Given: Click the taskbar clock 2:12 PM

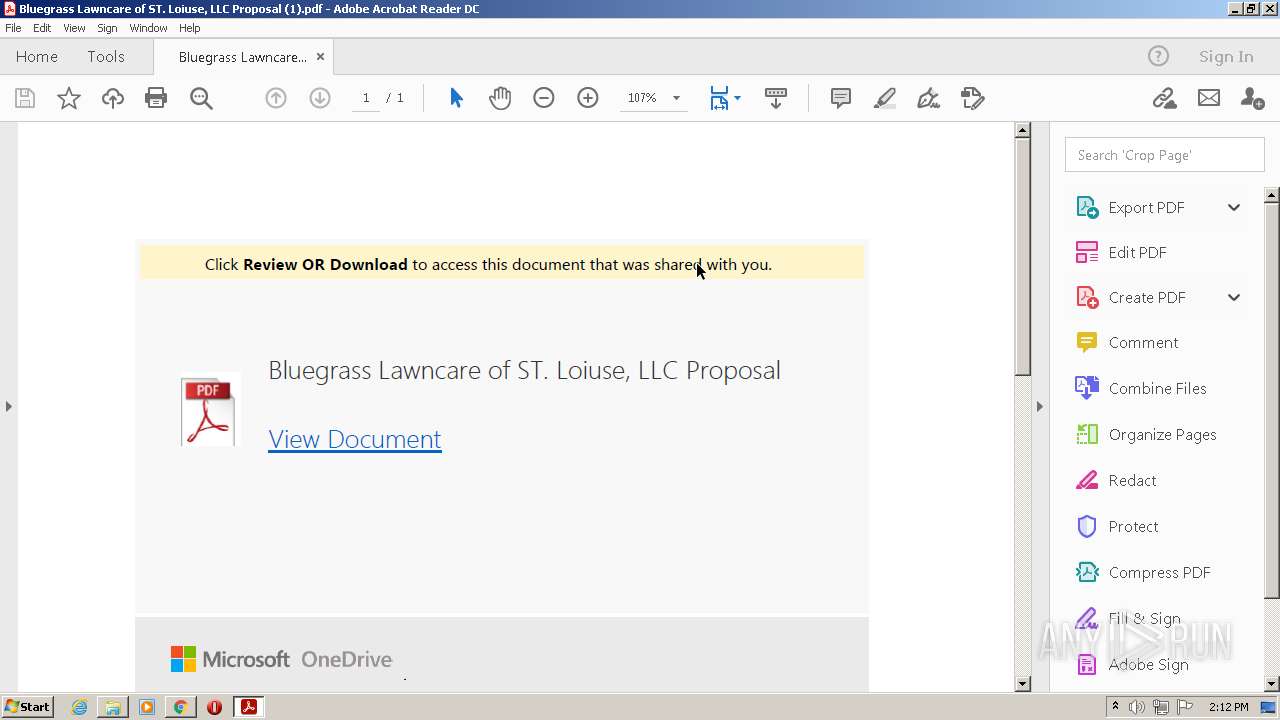Looking at the screenshot, I should tap(1229, 707).
